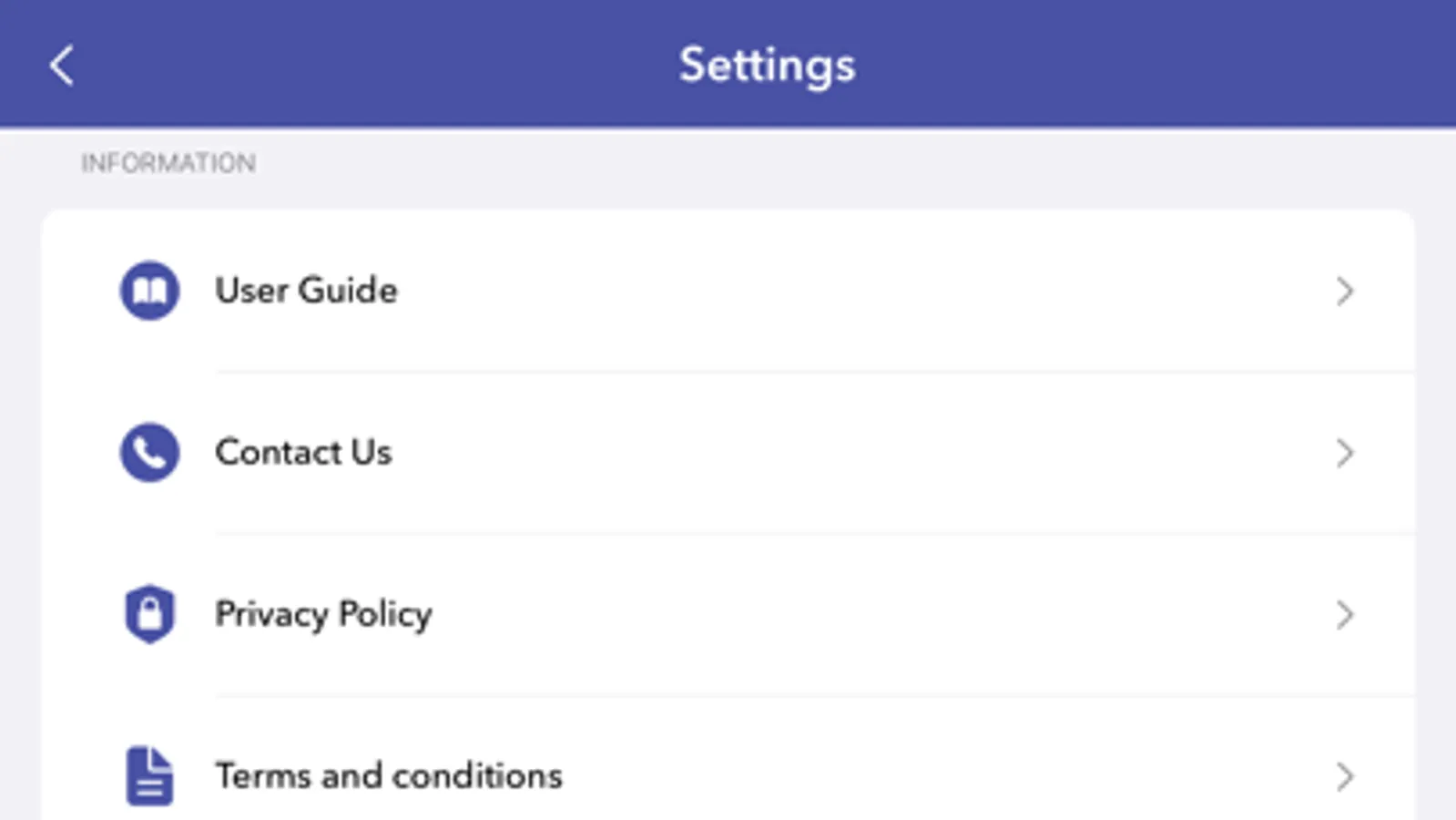Image resolution: width=1456 pixels, height=820 pixels.
Task: Click the INFORMATION section header
Action: click(x=168, y=163)
